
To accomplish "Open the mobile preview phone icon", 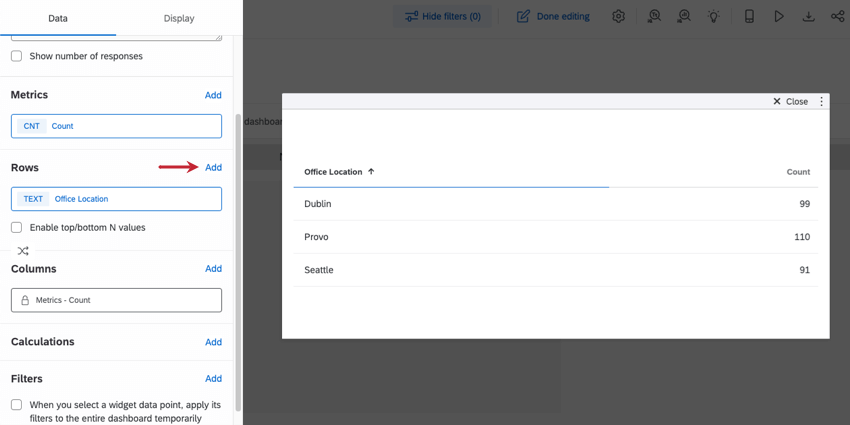I will tap(749, 16).
